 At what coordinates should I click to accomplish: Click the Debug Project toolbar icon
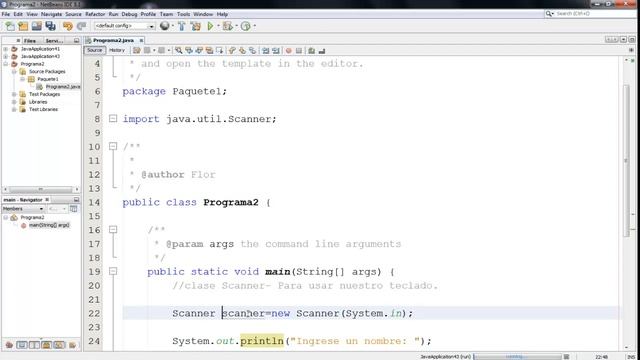coord(227,26)
